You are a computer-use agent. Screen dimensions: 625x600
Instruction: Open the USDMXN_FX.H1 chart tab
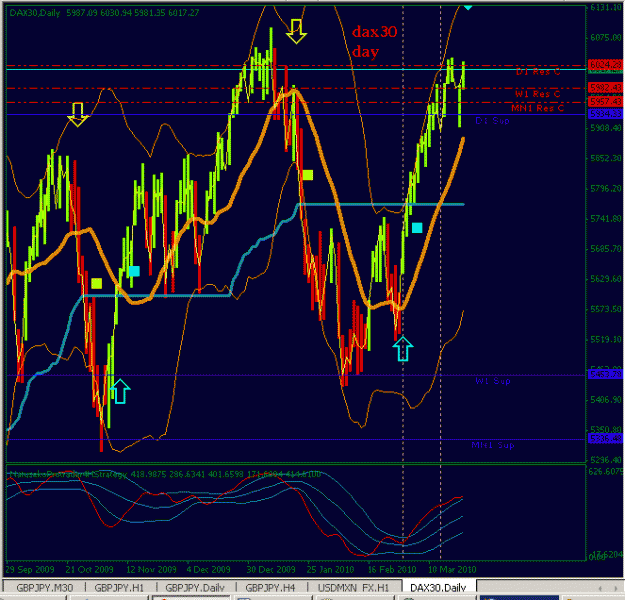(354, 588)
